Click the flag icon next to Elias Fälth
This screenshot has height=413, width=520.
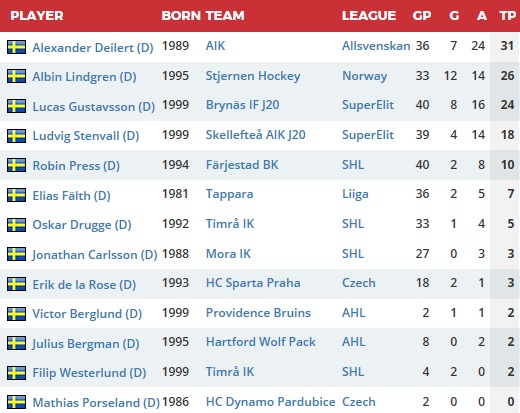point(16,195)
